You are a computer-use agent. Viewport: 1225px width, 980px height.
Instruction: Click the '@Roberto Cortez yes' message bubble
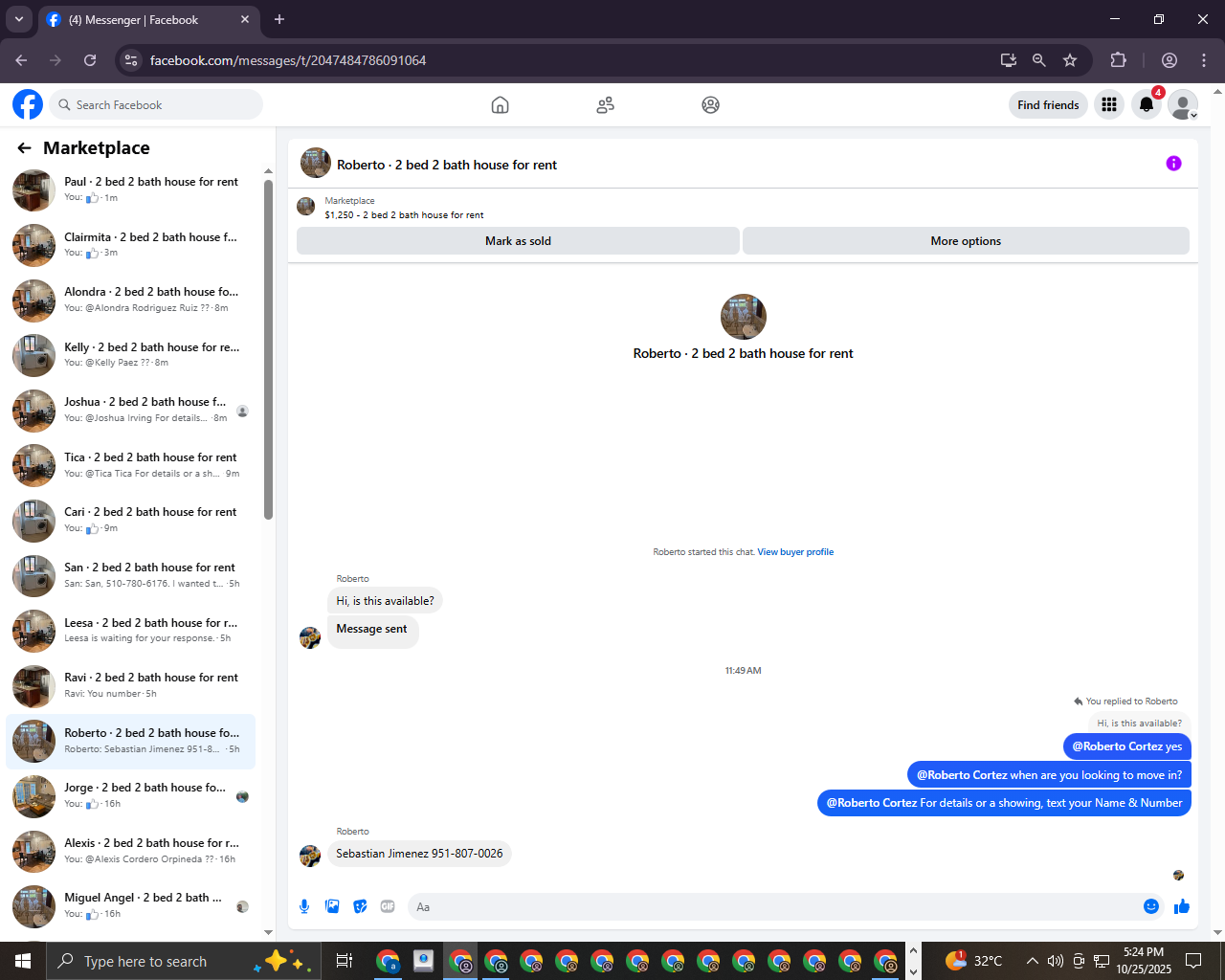[x=1126, y=746]
